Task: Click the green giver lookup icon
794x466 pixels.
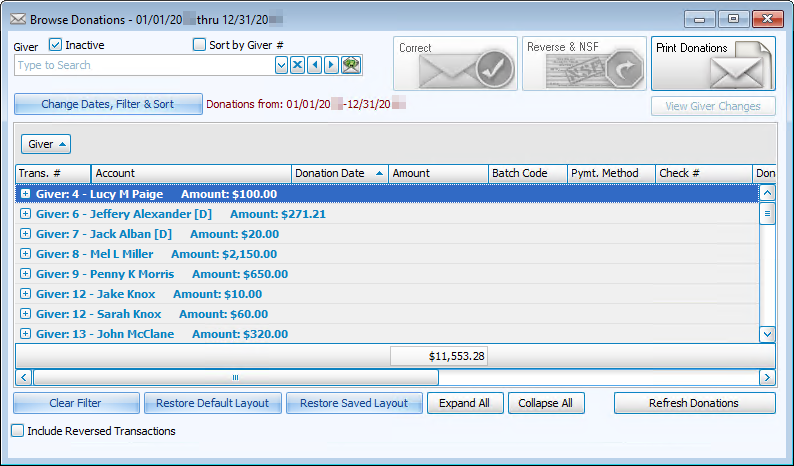Action: (x=351, y=66)
